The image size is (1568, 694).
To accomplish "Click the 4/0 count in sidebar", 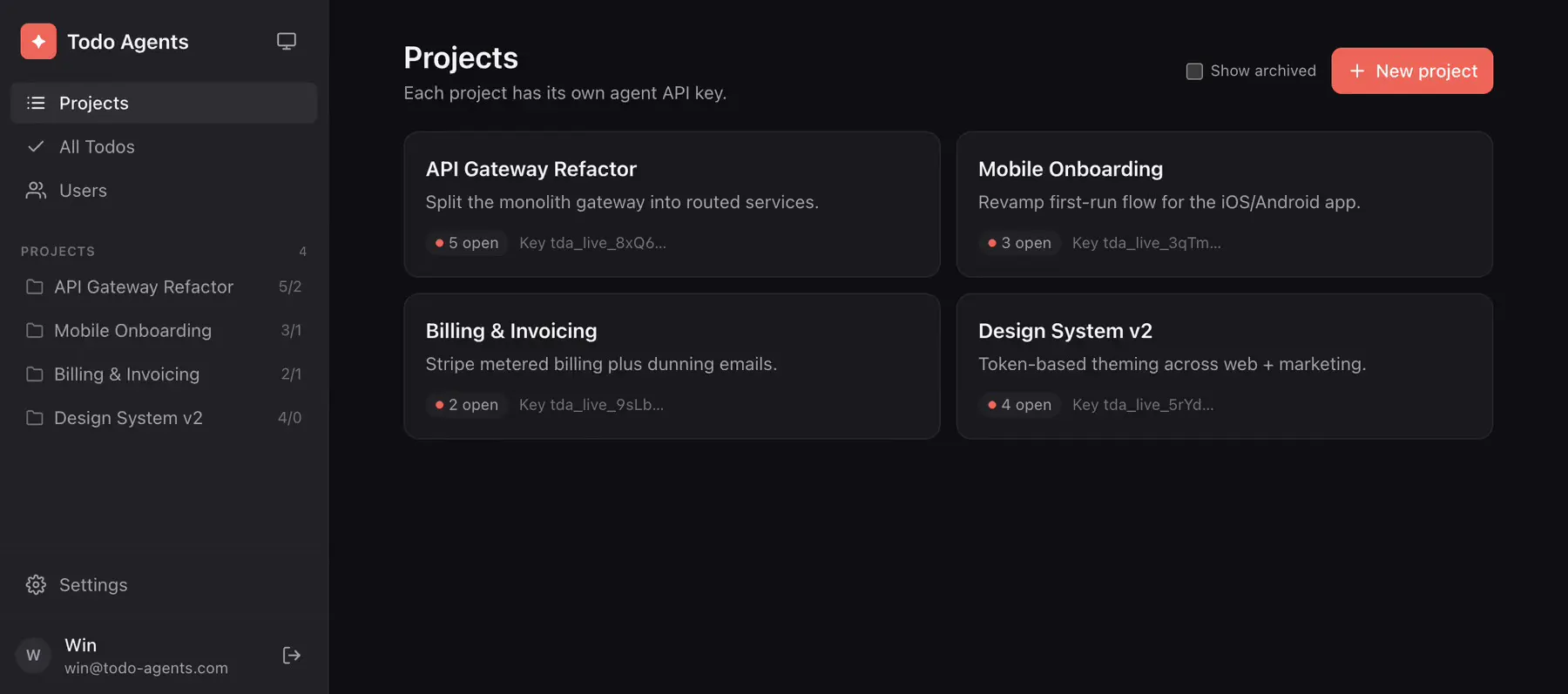I will 290,418.
